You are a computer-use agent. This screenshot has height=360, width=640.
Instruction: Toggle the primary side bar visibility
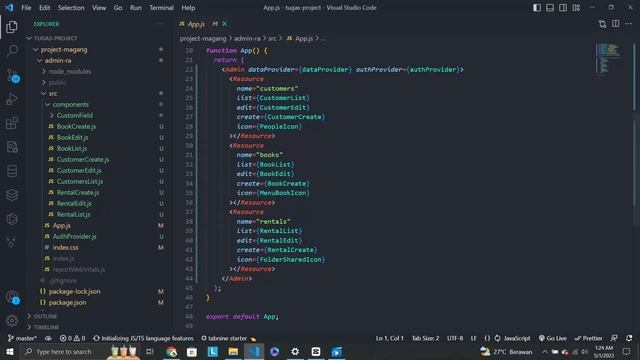[x=537, y=8]
